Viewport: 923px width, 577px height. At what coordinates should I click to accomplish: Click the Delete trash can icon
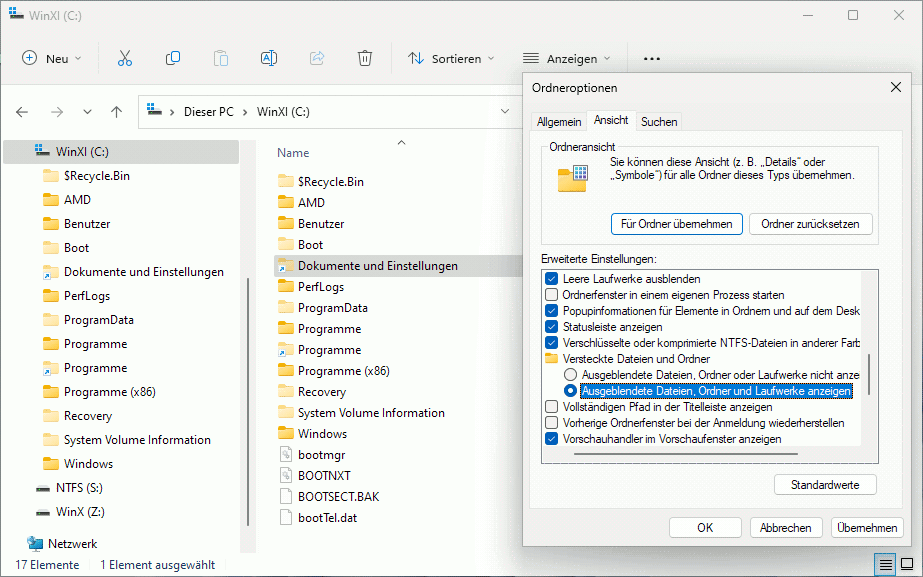pos(364,58)
